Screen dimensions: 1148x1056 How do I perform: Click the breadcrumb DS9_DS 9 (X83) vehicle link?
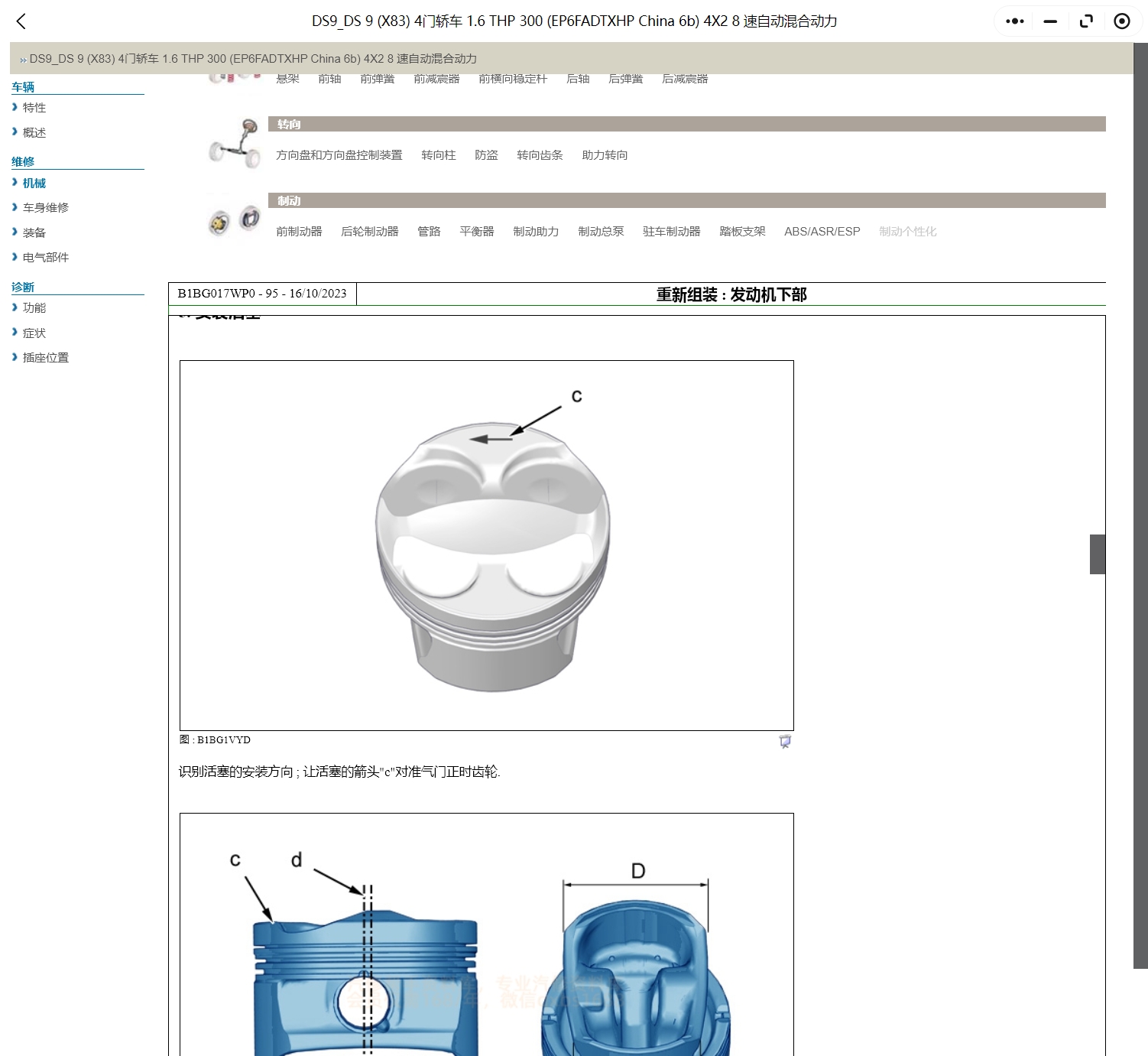(x=252, y=59)
